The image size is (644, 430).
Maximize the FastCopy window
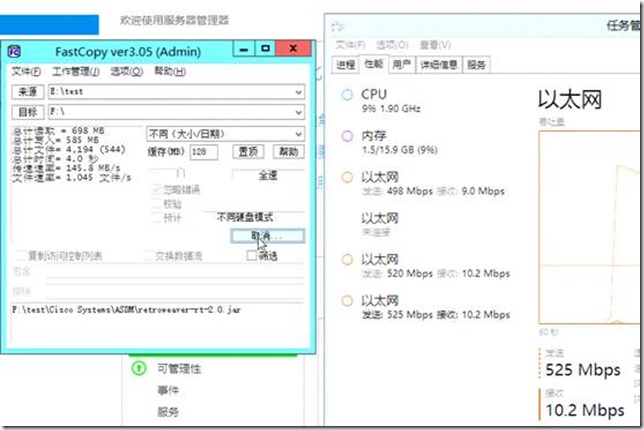point(265,49)
